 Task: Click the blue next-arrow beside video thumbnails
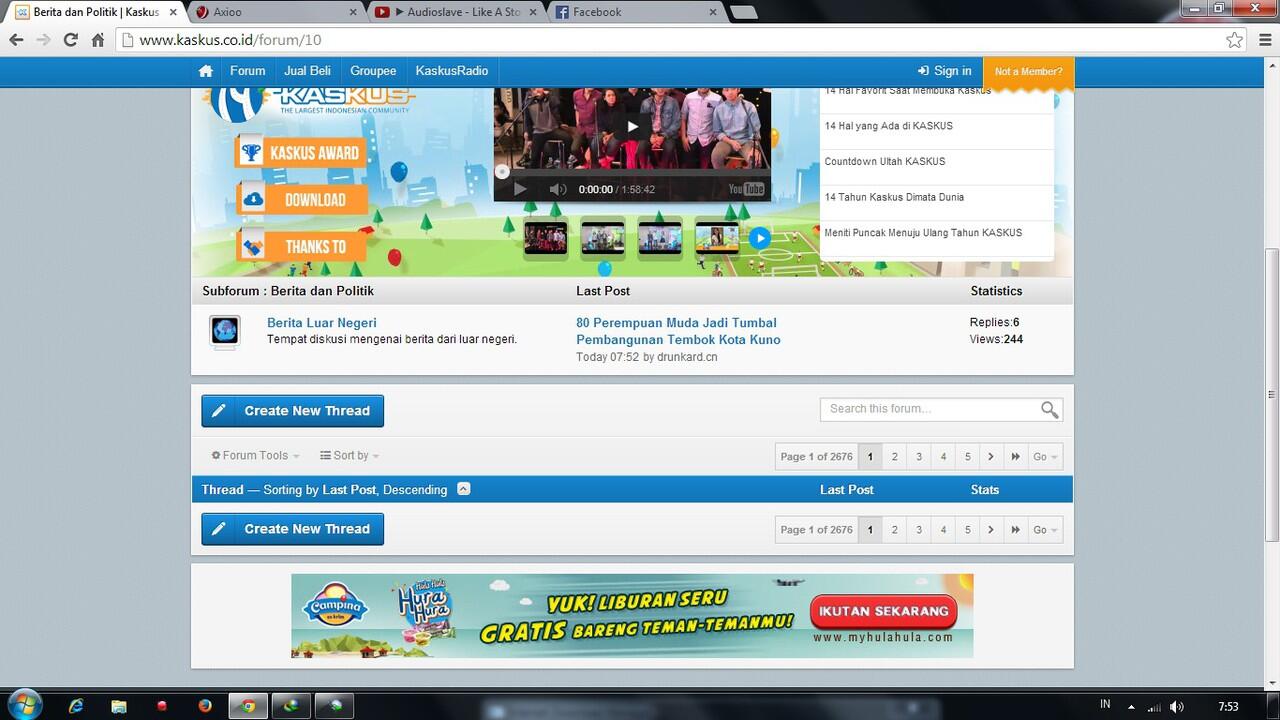760,238
